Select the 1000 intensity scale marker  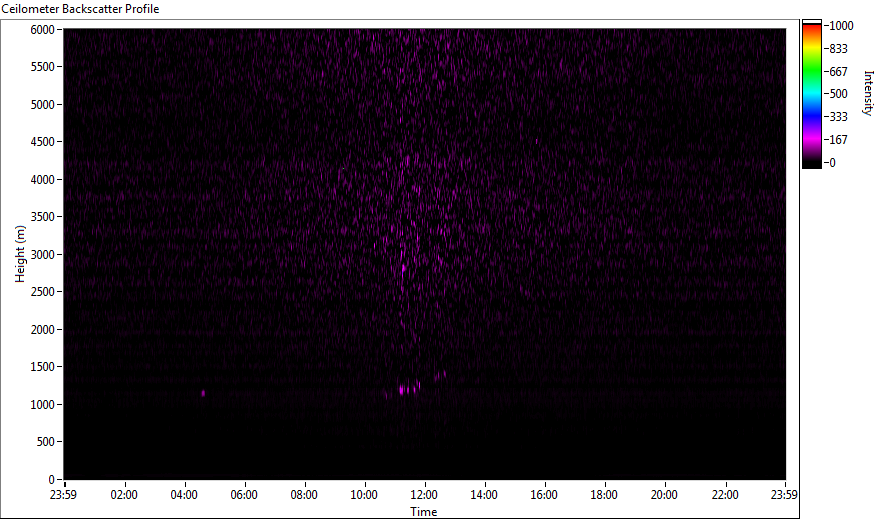click(838, 26)
